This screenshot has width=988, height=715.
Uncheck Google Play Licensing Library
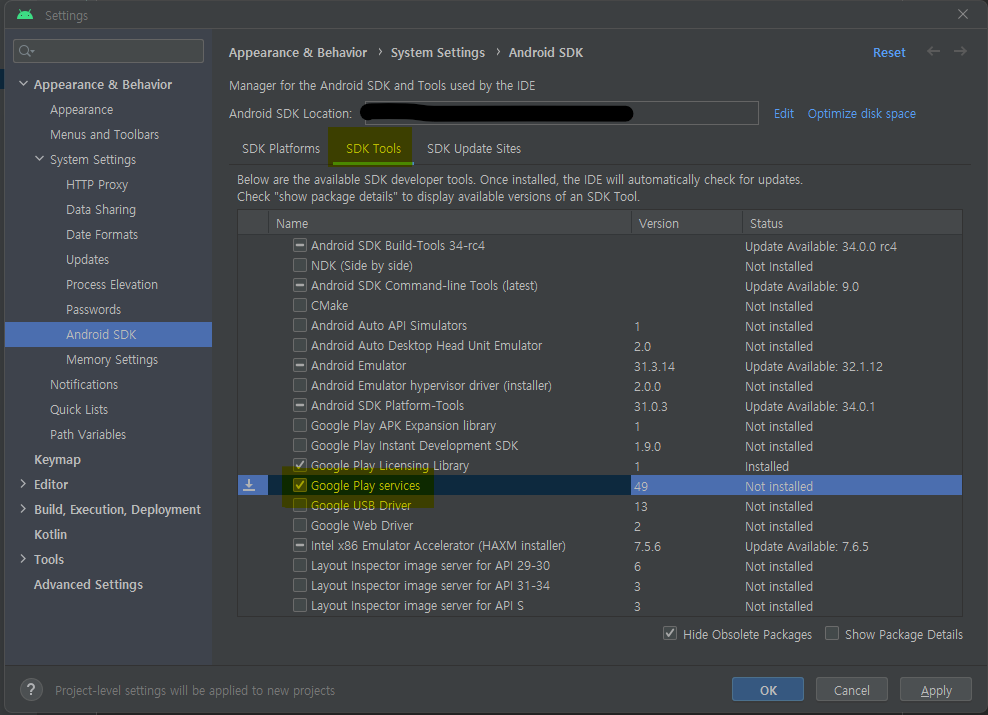300,465
